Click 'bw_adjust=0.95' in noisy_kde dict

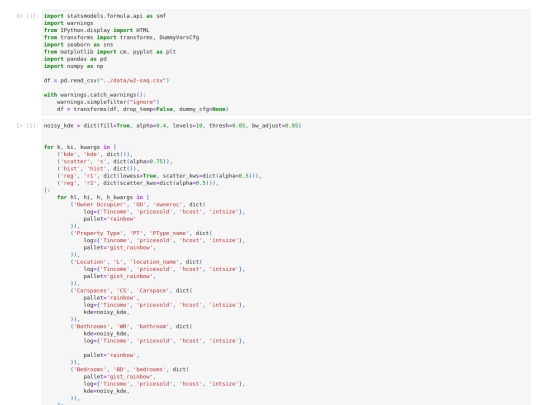coord(275,126)
